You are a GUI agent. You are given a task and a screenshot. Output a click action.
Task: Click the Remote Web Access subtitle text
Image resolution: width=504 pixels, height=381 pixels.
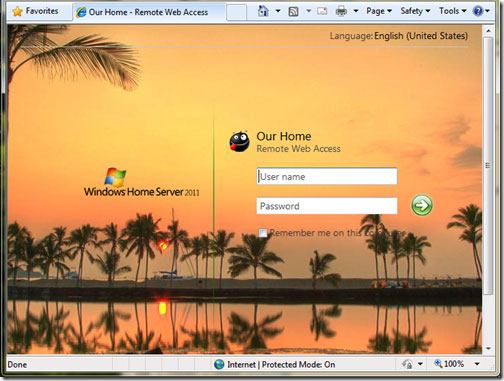298,149
